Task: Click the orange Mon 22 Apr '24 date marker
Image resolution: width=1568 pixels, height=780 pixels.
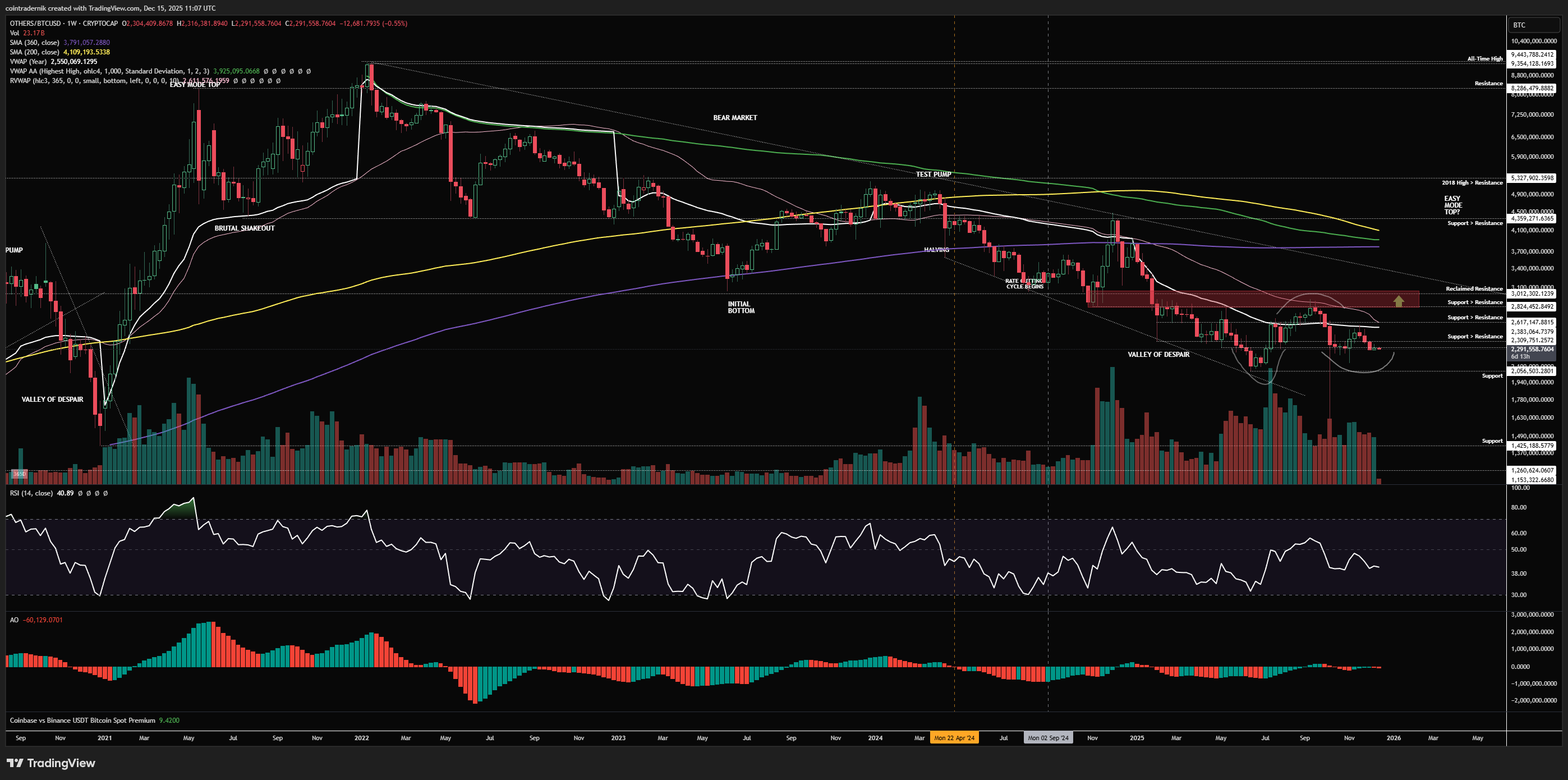Action: 954,738
